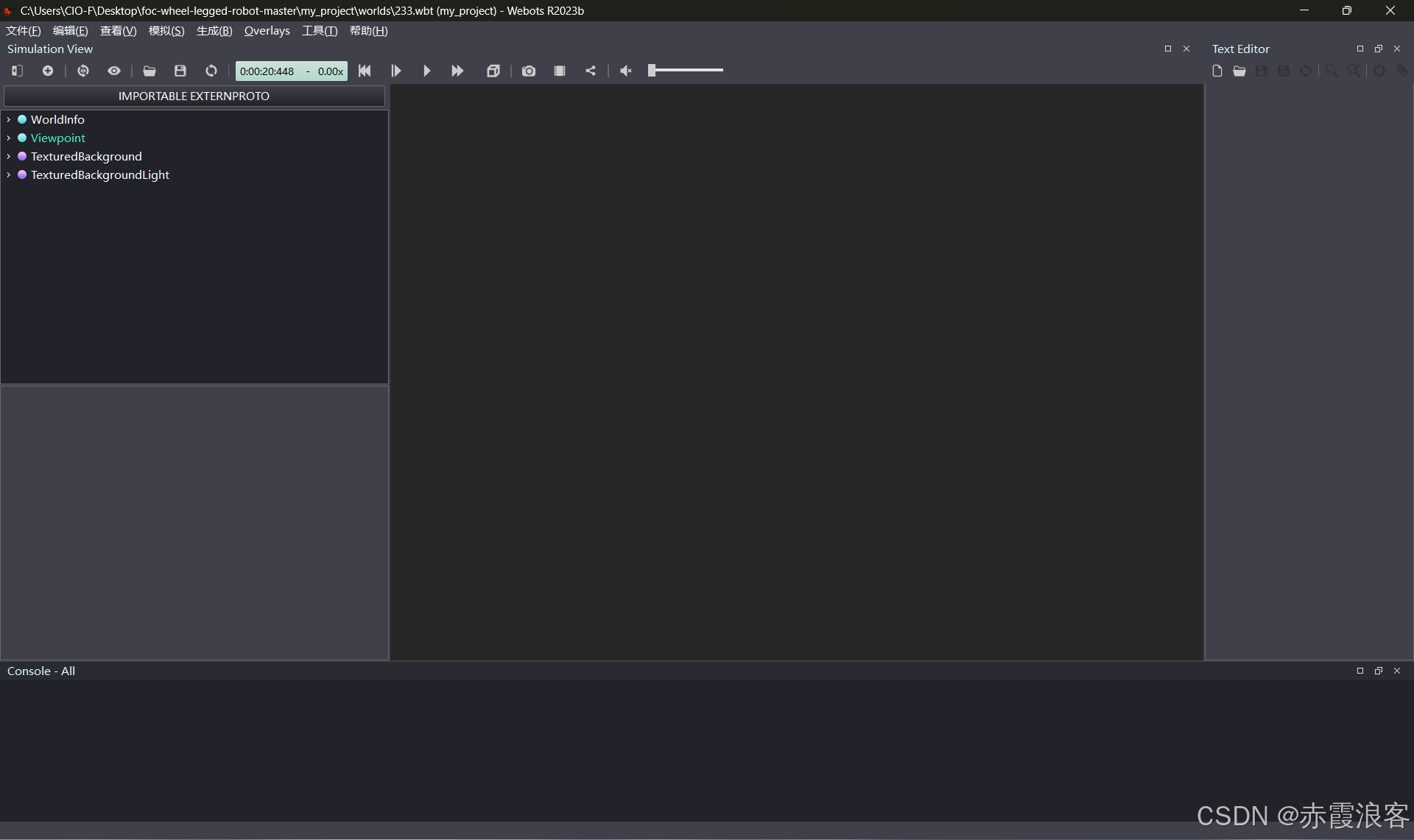Run simulation in real-time play button
The width and height of the screenshot is (1414, 840).
tap(426, 71)
